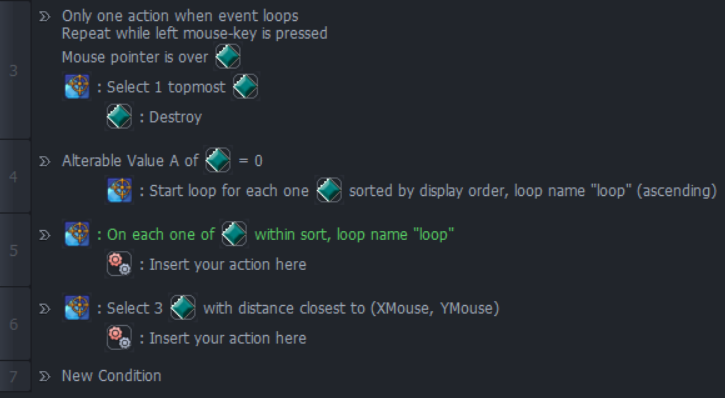Viewport: 725px width, 398px height.
Task: Click "Insert your action here" in event 6
Action: tap(227, 338)
